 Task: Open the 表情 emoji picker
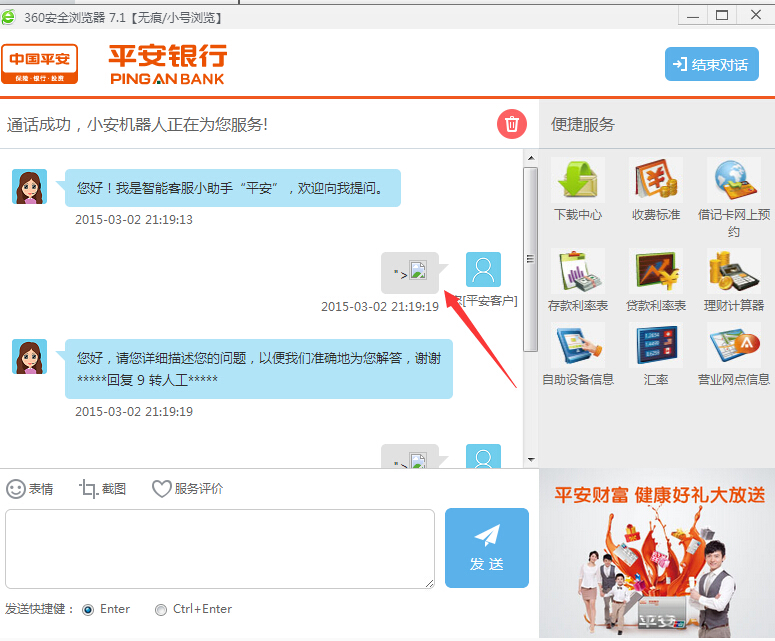[30, 489]
